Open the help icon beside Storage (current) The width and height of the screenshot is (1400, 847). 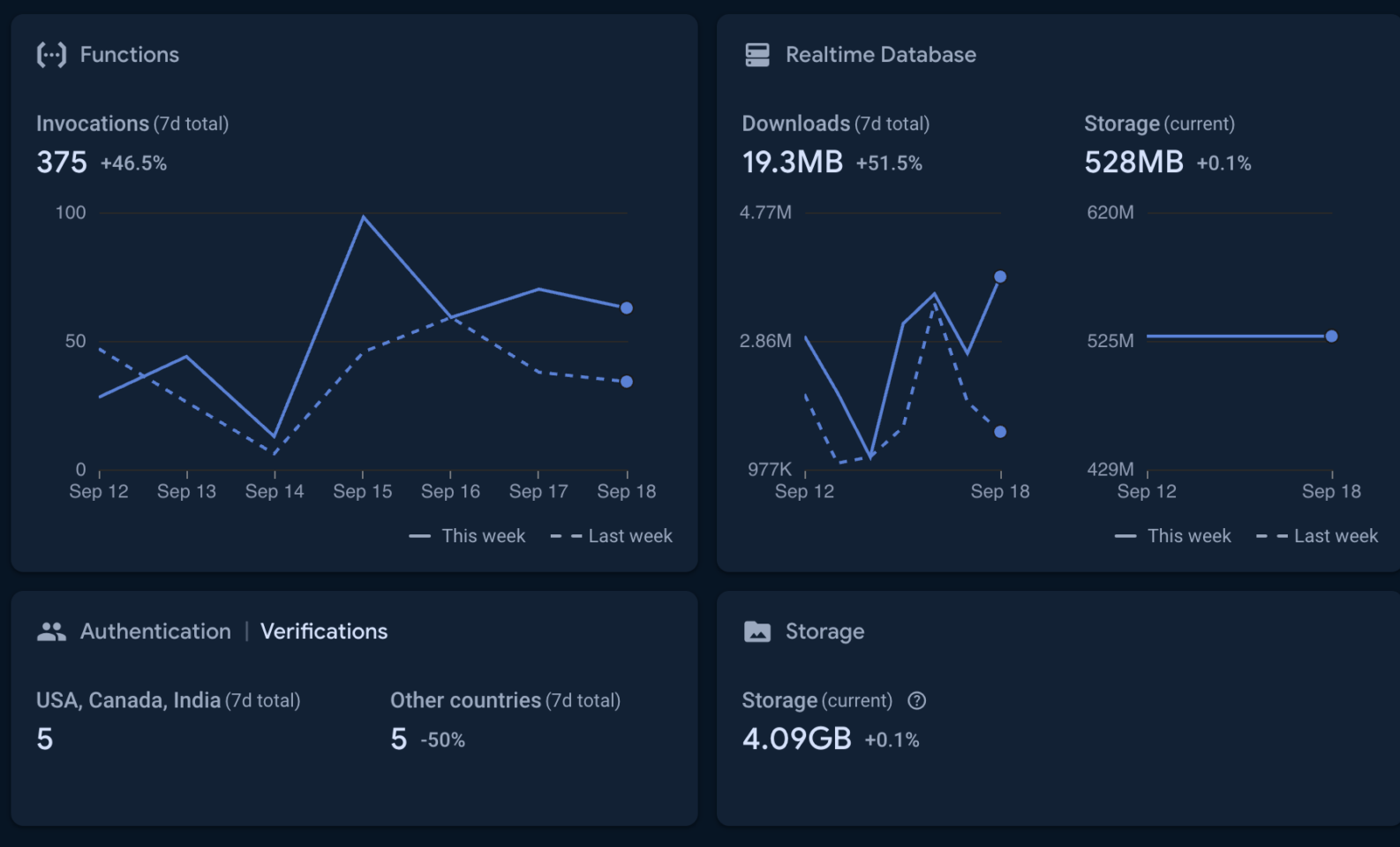coord(917,700)
